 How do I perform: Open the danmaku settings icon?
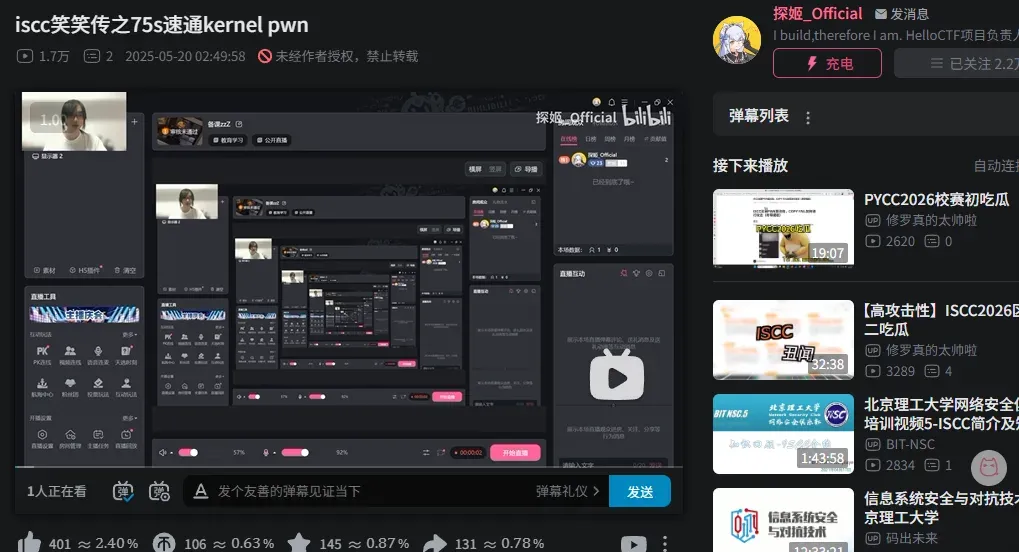click(159, 492)
